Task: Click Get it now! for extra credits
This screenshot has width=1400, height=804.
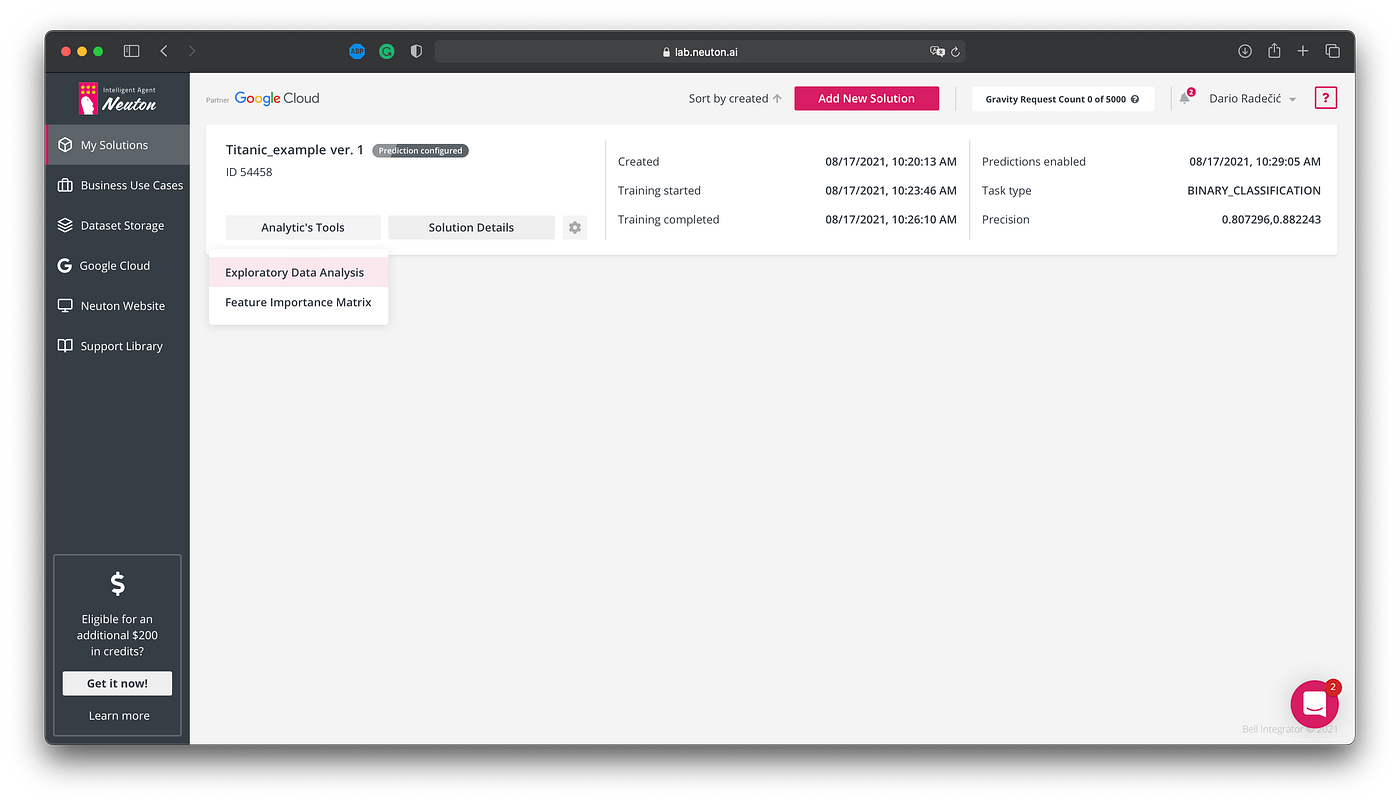Action: pos(117,683)
